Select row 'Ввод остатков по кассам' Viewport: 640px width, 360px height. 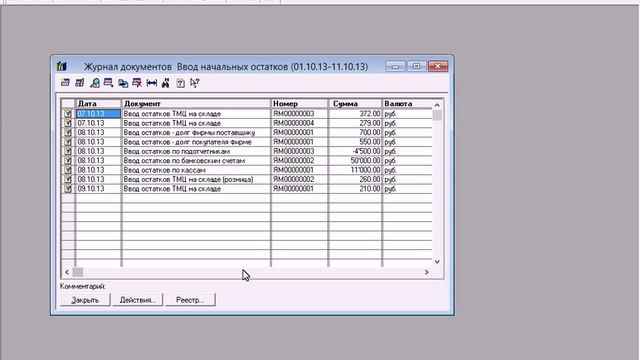[x=248, y=170]
